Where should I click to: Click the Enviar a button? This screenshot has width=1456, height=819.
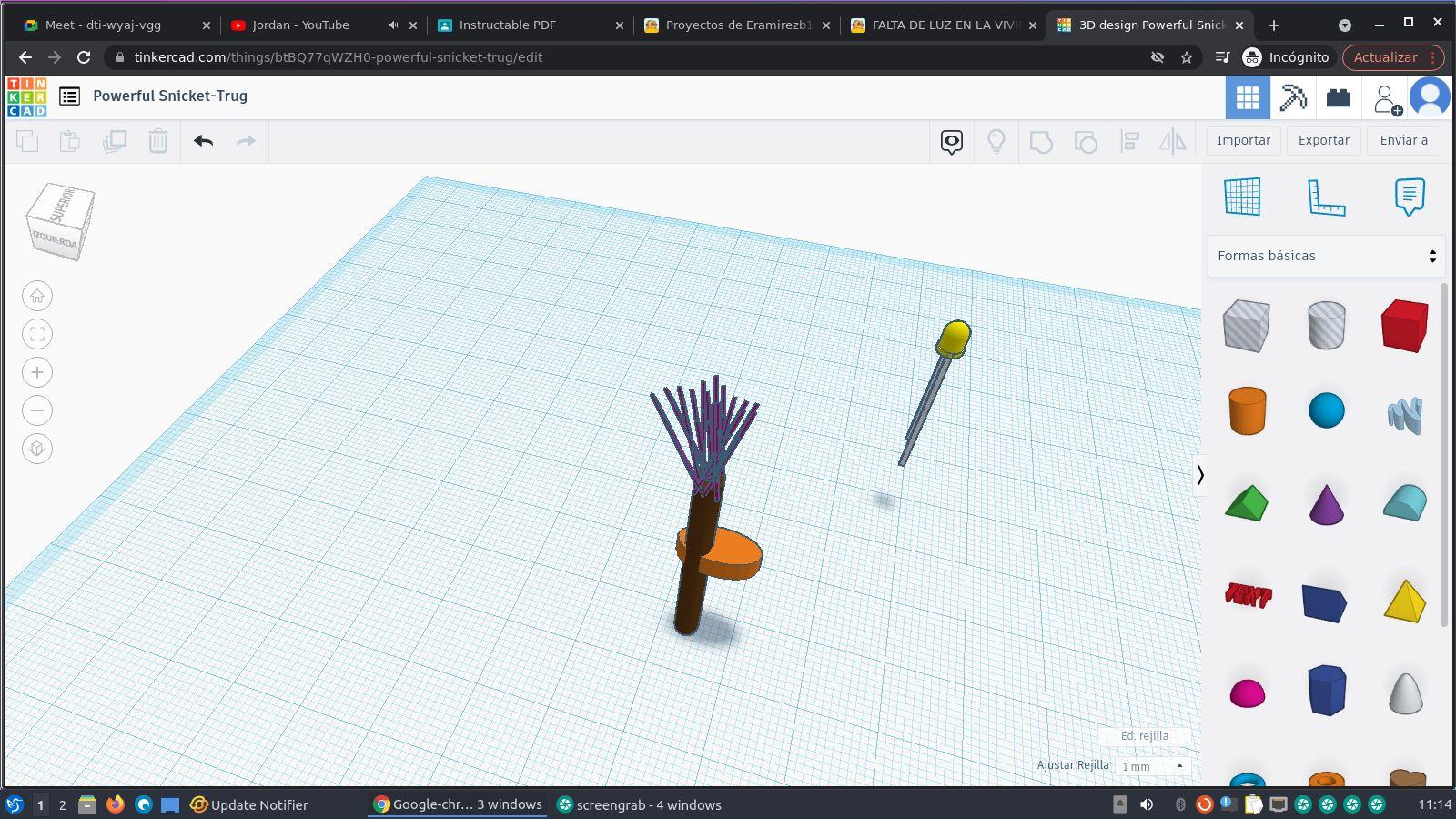tap(1404, 140)
